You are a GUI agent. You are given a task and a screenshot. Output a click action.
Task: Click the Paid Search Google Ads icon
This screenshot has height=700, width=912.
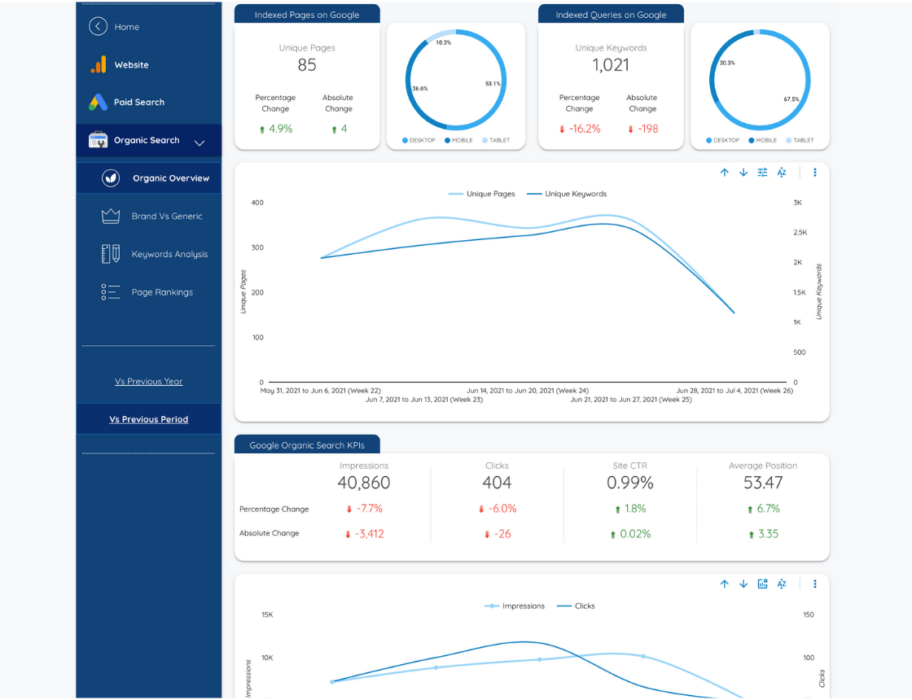(x=97, y=101)
